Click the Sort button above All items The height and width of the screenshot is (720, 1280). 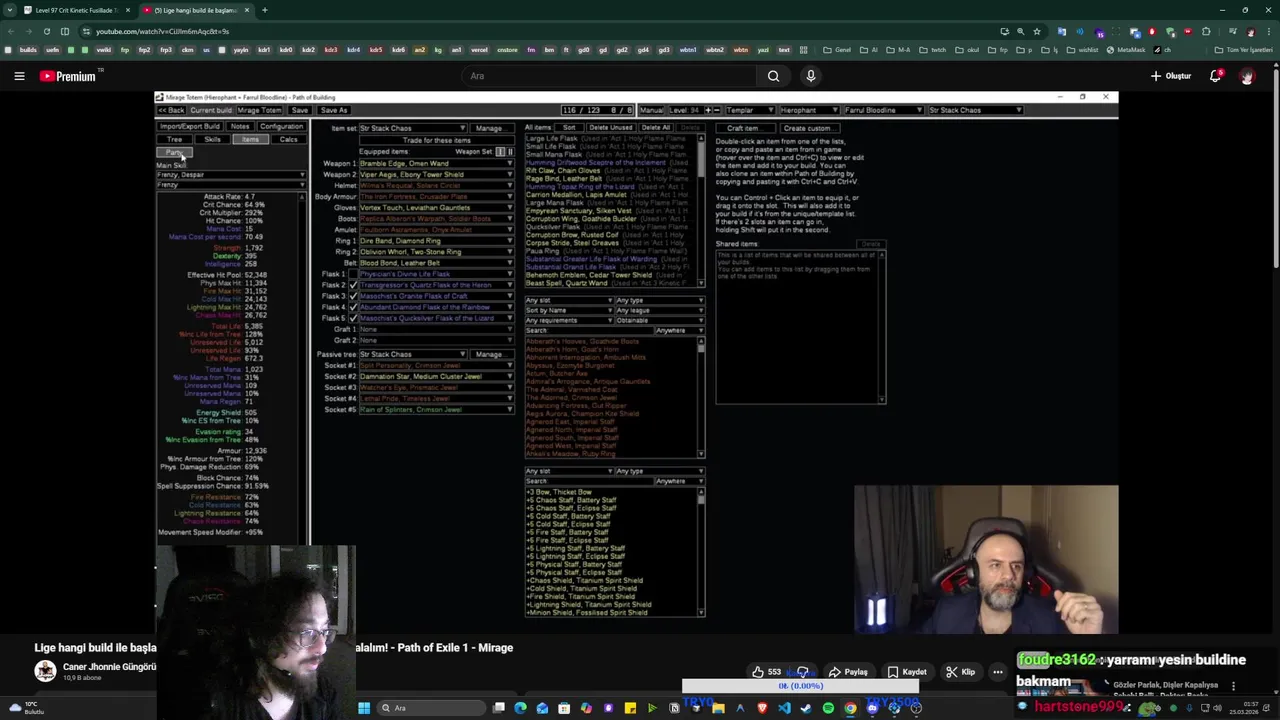coord(569,128)
